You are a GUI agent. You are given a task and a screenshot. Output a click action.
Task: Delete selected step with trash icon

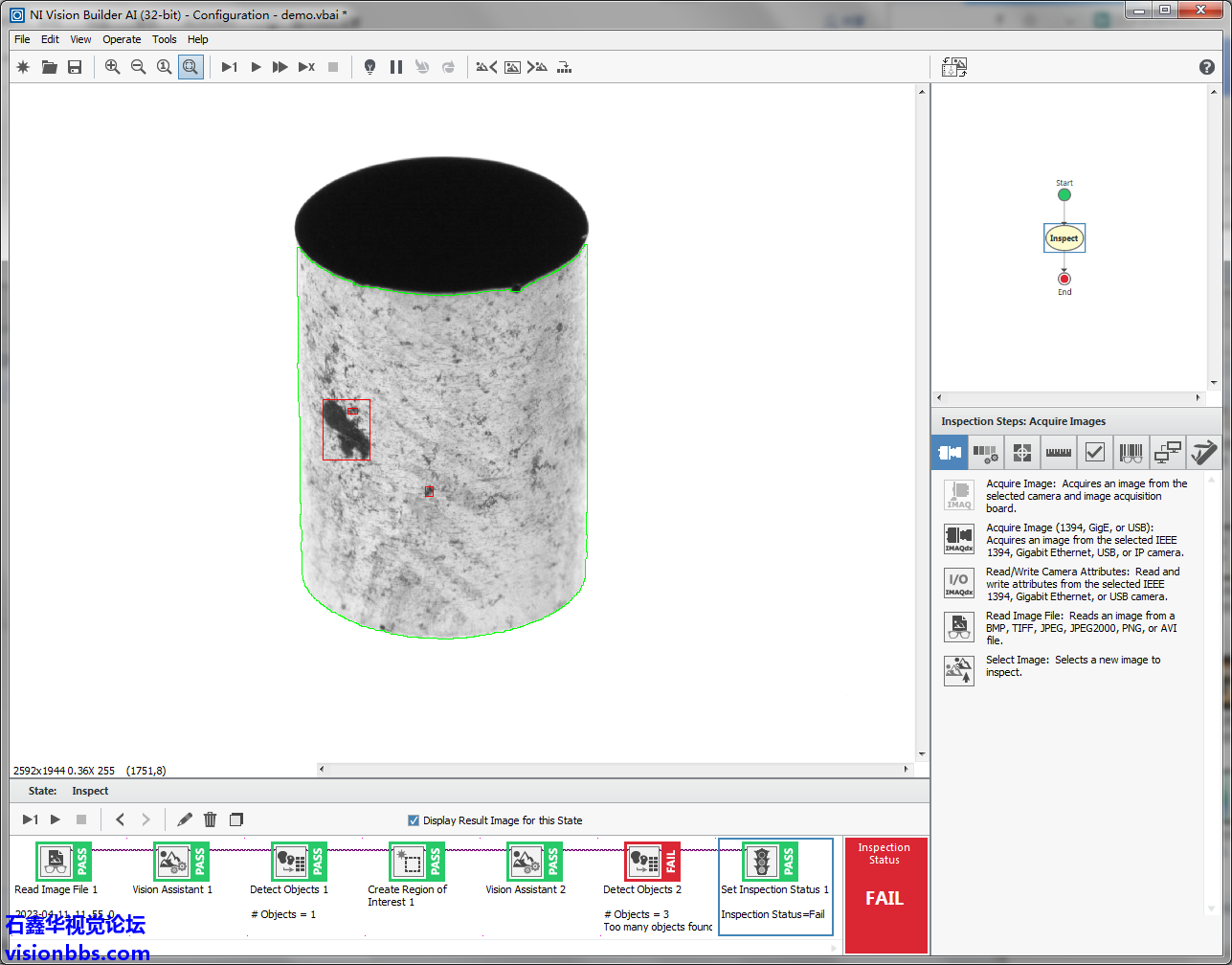(211, 819)
